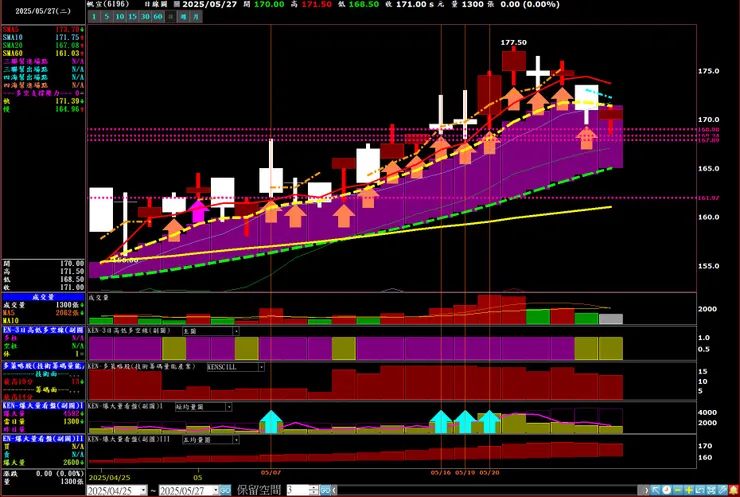Select the 15-minute timeframe button

[133, 17]
